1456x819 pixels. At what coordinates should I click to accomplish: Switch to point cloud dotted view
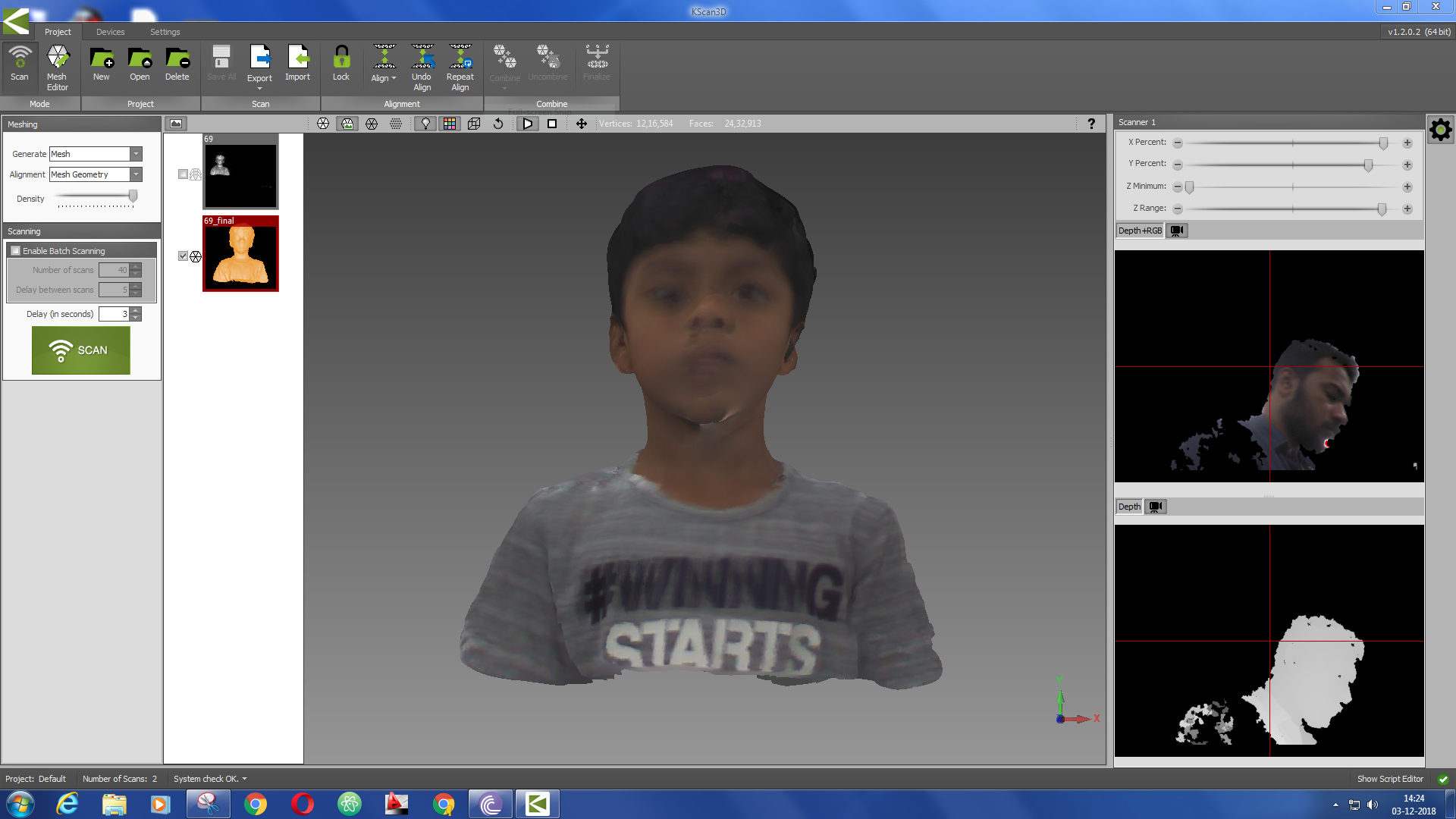396,124
